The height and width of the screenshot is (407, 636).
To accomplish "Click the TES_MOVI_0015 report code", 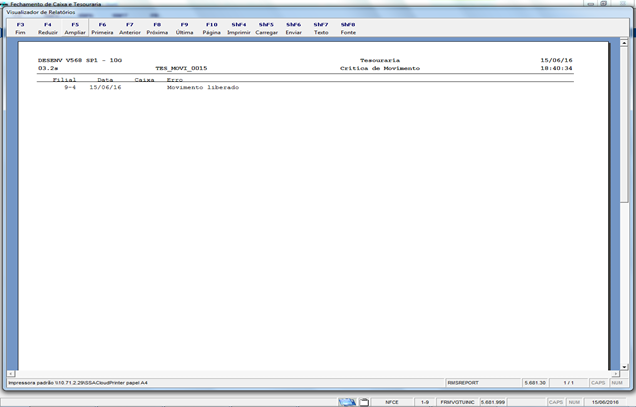I will click(x=181, y=68).
